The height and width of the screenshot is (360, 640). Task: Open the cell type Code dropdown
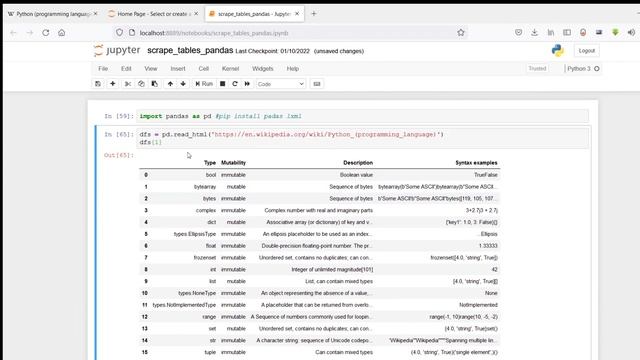280,84
